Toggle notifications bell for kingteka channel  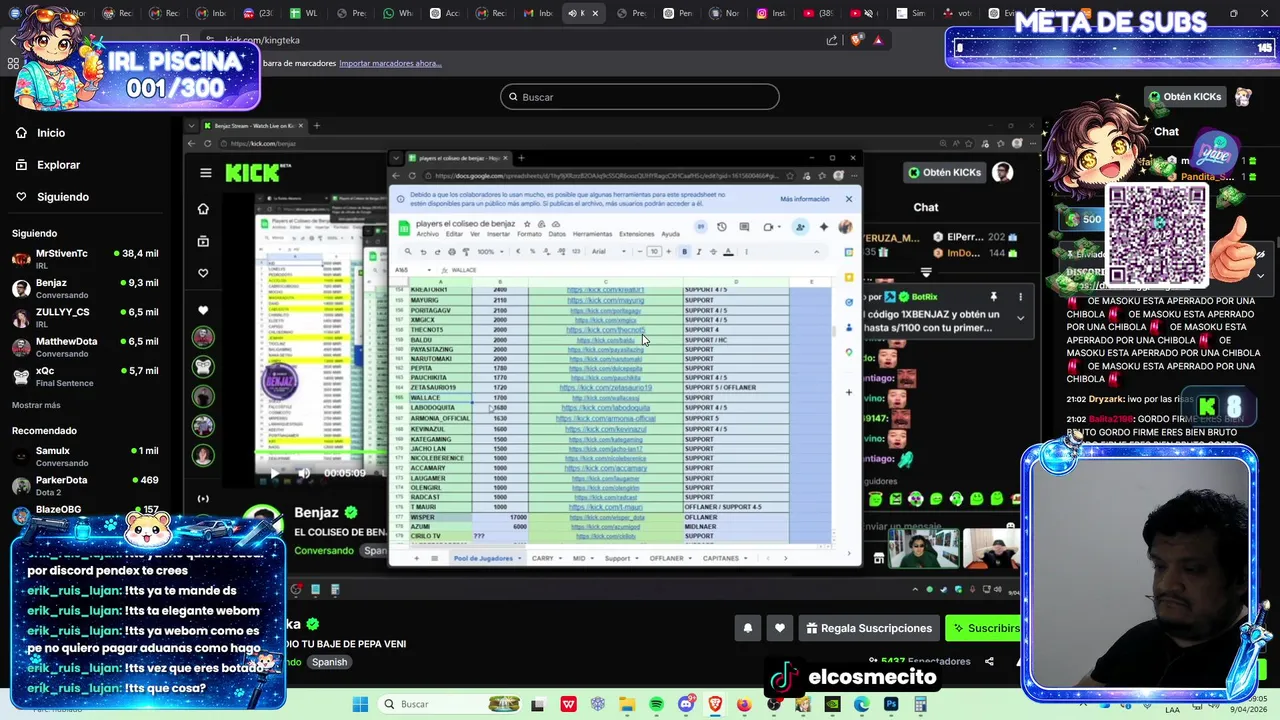(x=747, y=628)
